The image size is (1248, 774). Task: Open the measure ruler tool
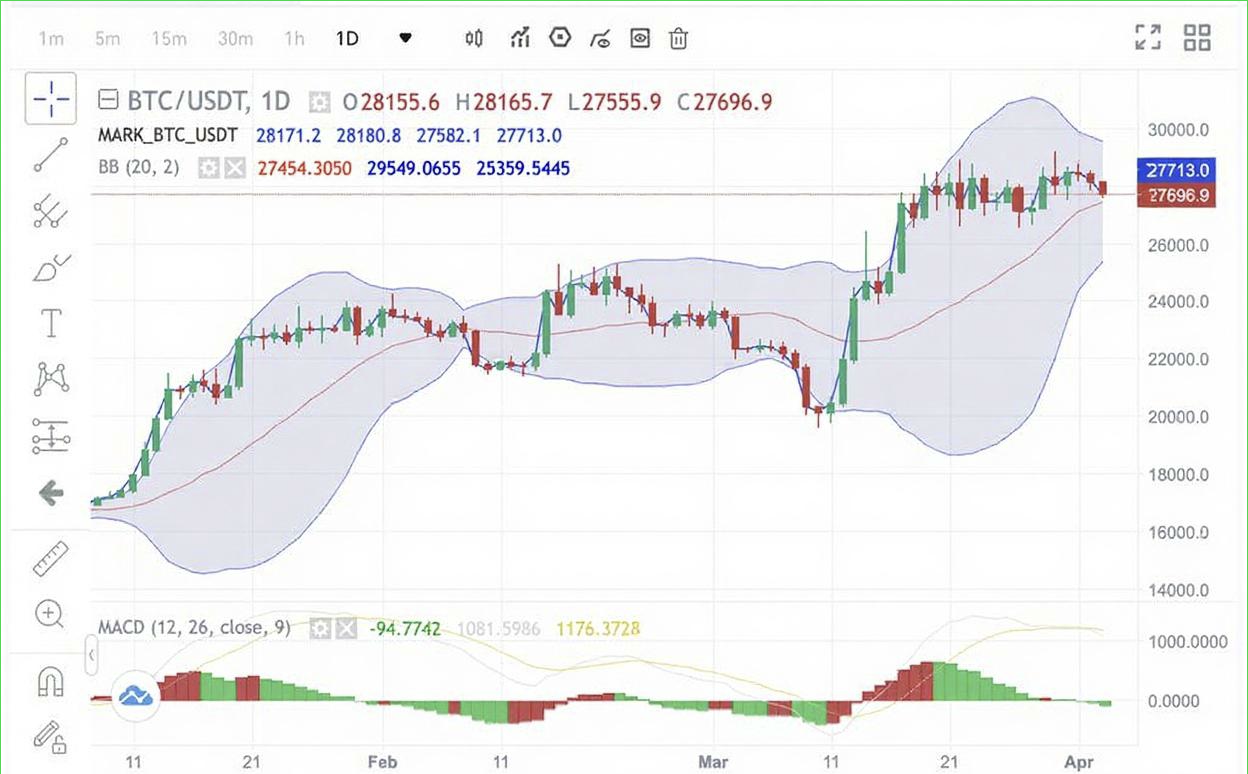[x=50, y=558]
